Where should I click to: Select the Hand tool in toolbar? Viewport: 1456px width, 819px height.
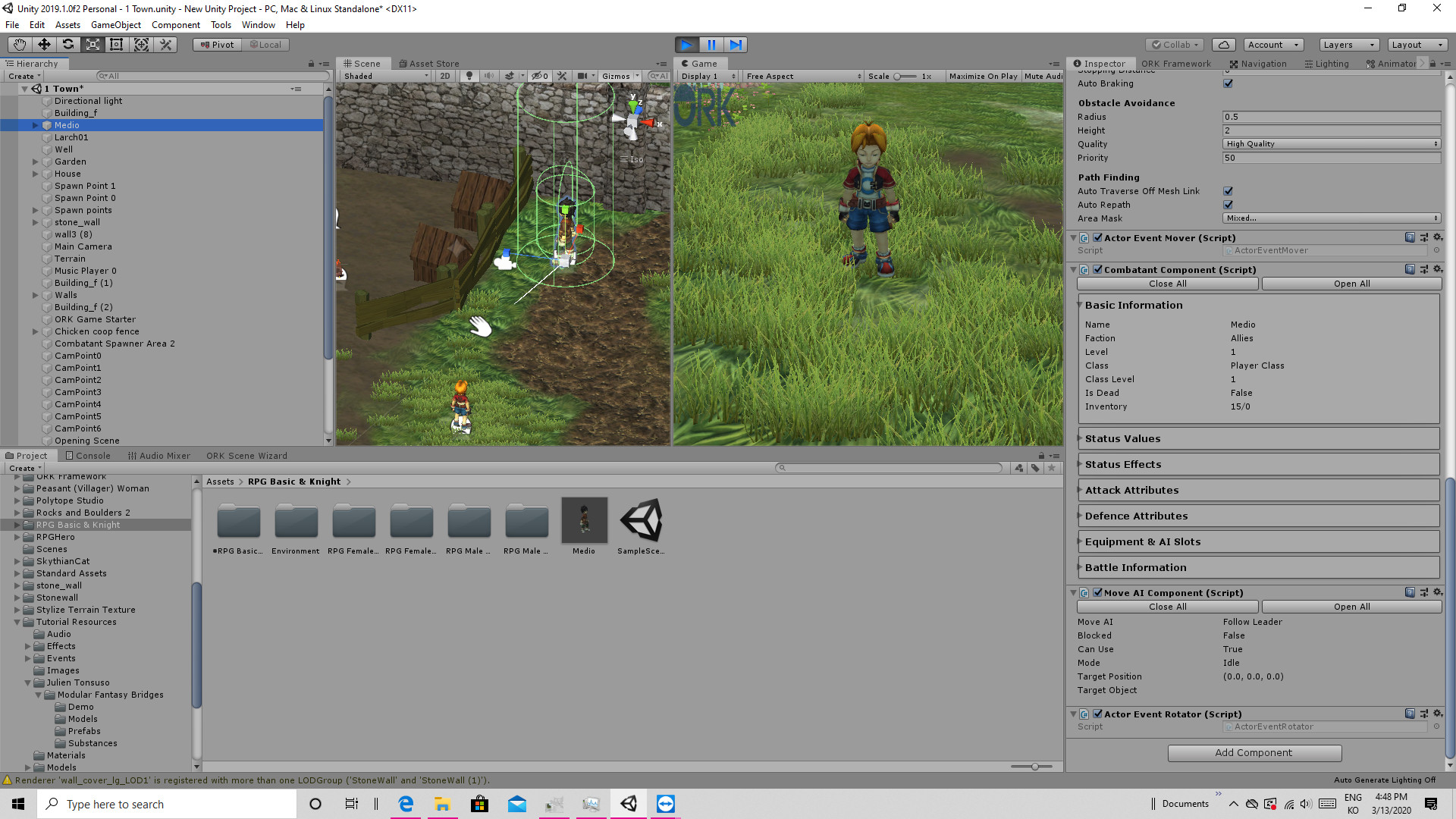click(x=20, y=45)
